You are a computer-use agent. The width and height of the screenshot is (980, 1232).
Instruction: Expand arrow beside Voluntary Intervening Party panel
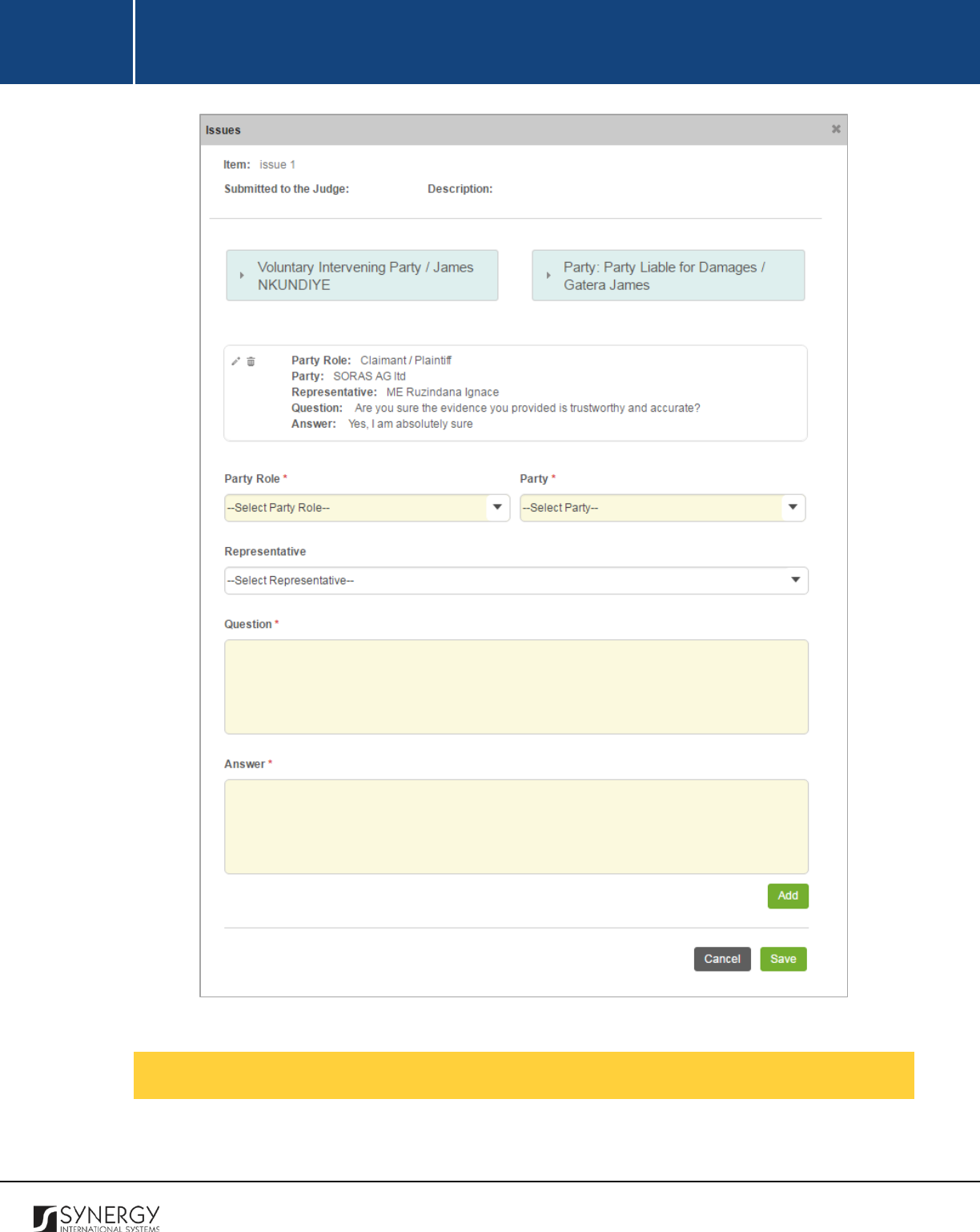pyautogui.click(x=242, y=276)
